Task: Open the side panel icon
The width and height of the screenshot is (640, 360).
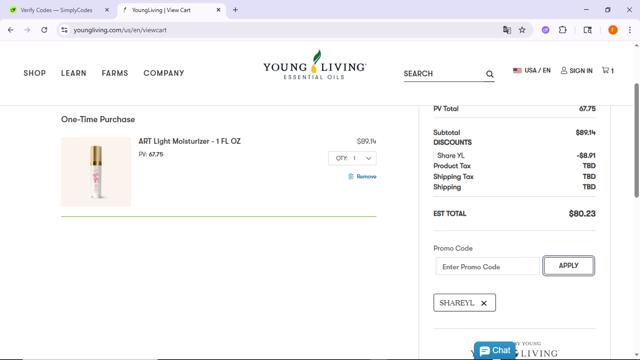Action: click(x=587, y=30)
